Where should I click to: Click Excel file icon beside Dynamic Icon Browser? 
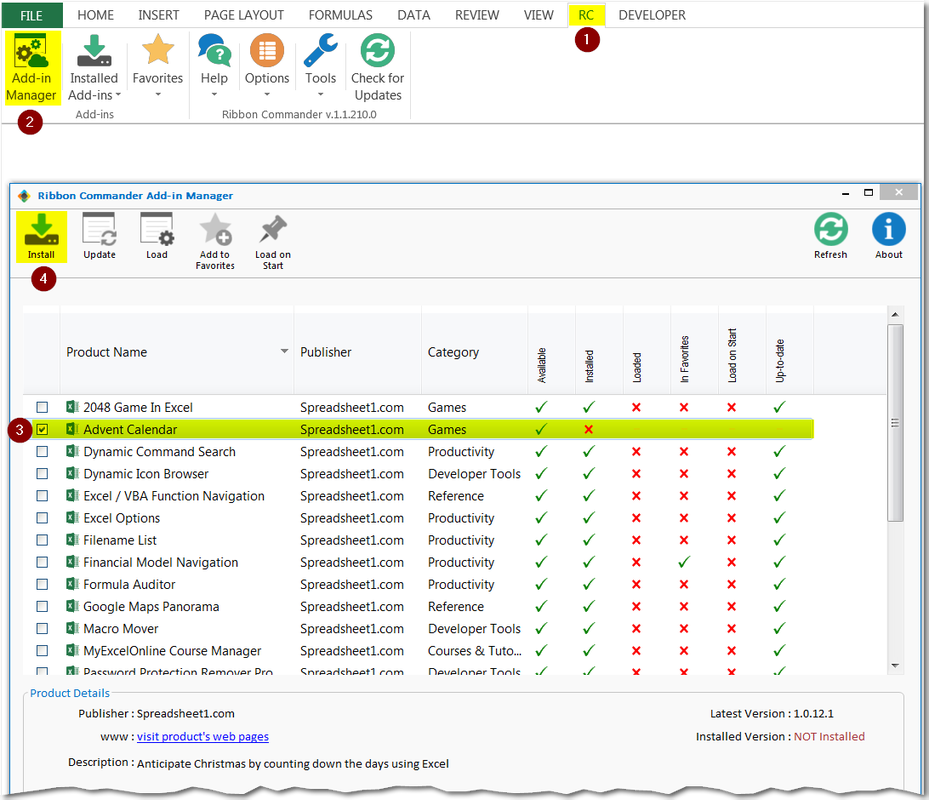pos(72,473)
